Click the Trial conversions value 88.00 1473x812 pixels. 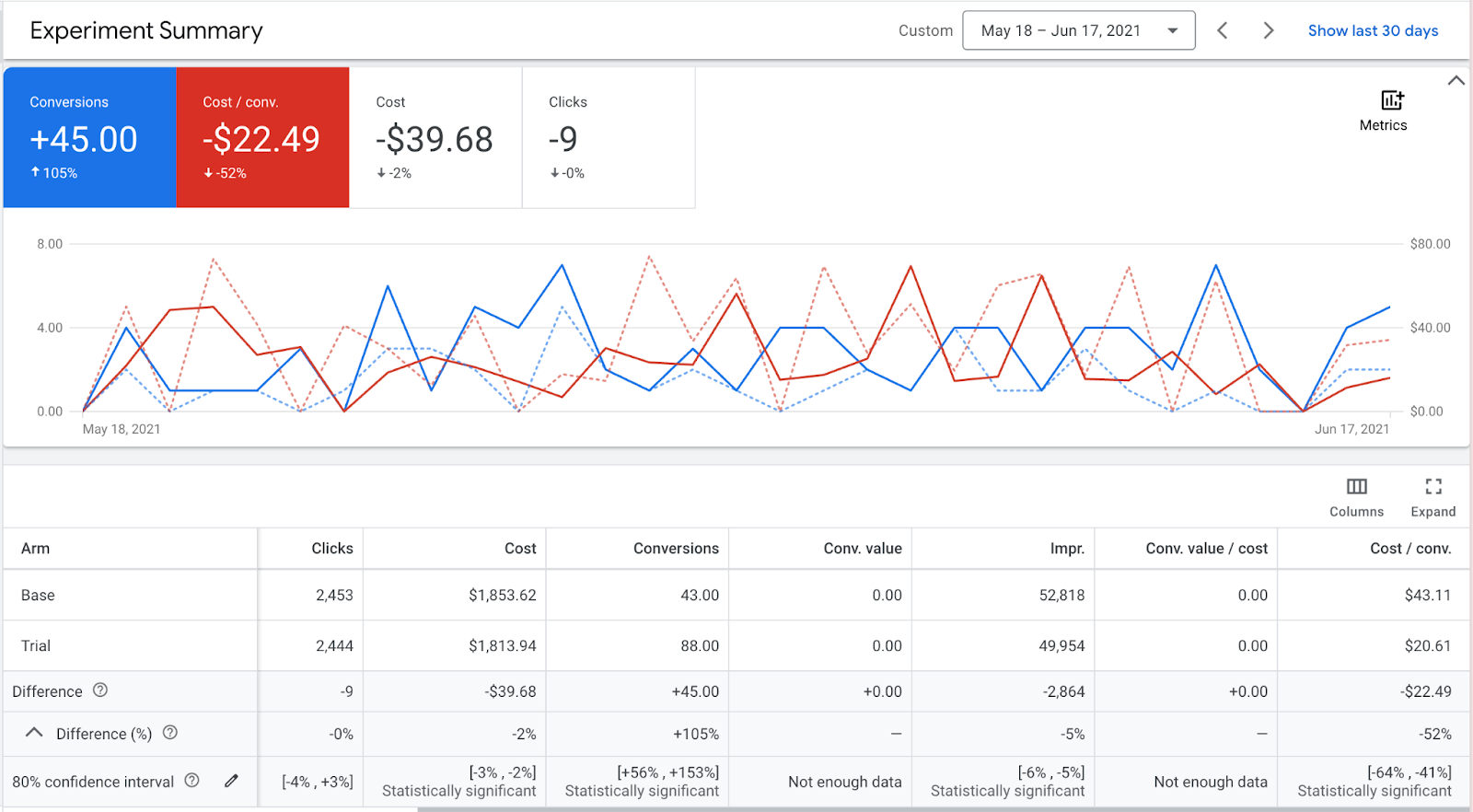click(x=700, y=646)
